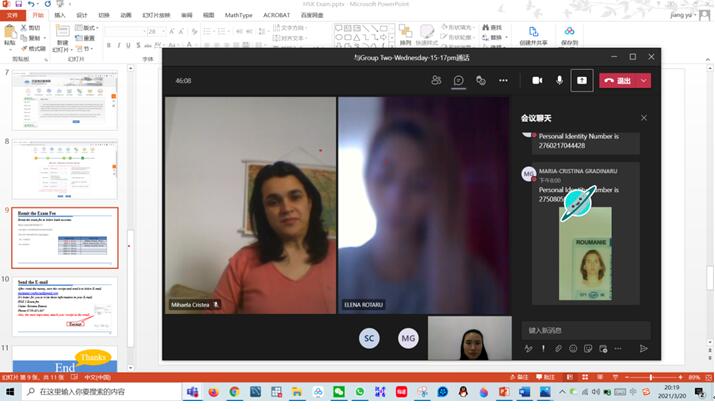The image size is (715, 409).
Task: Open Chrome from the taskbar
Action: (x=234, y=392)
